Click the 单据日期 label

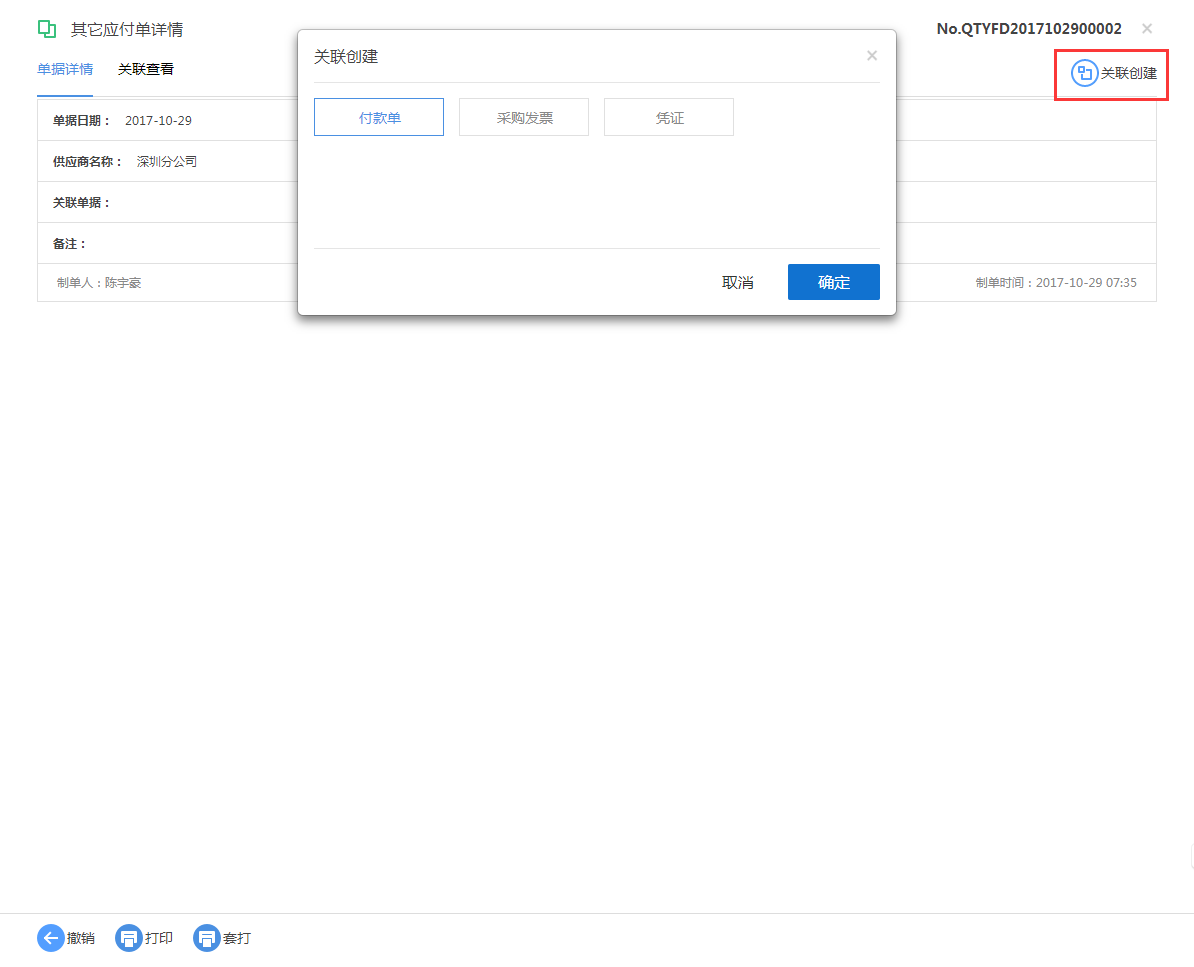81,120
